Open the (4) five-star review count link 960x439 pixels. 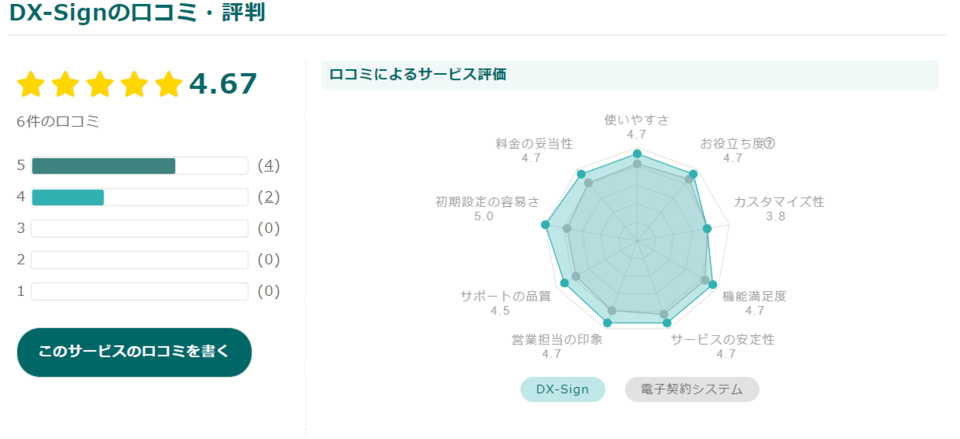tap(269, 166)
